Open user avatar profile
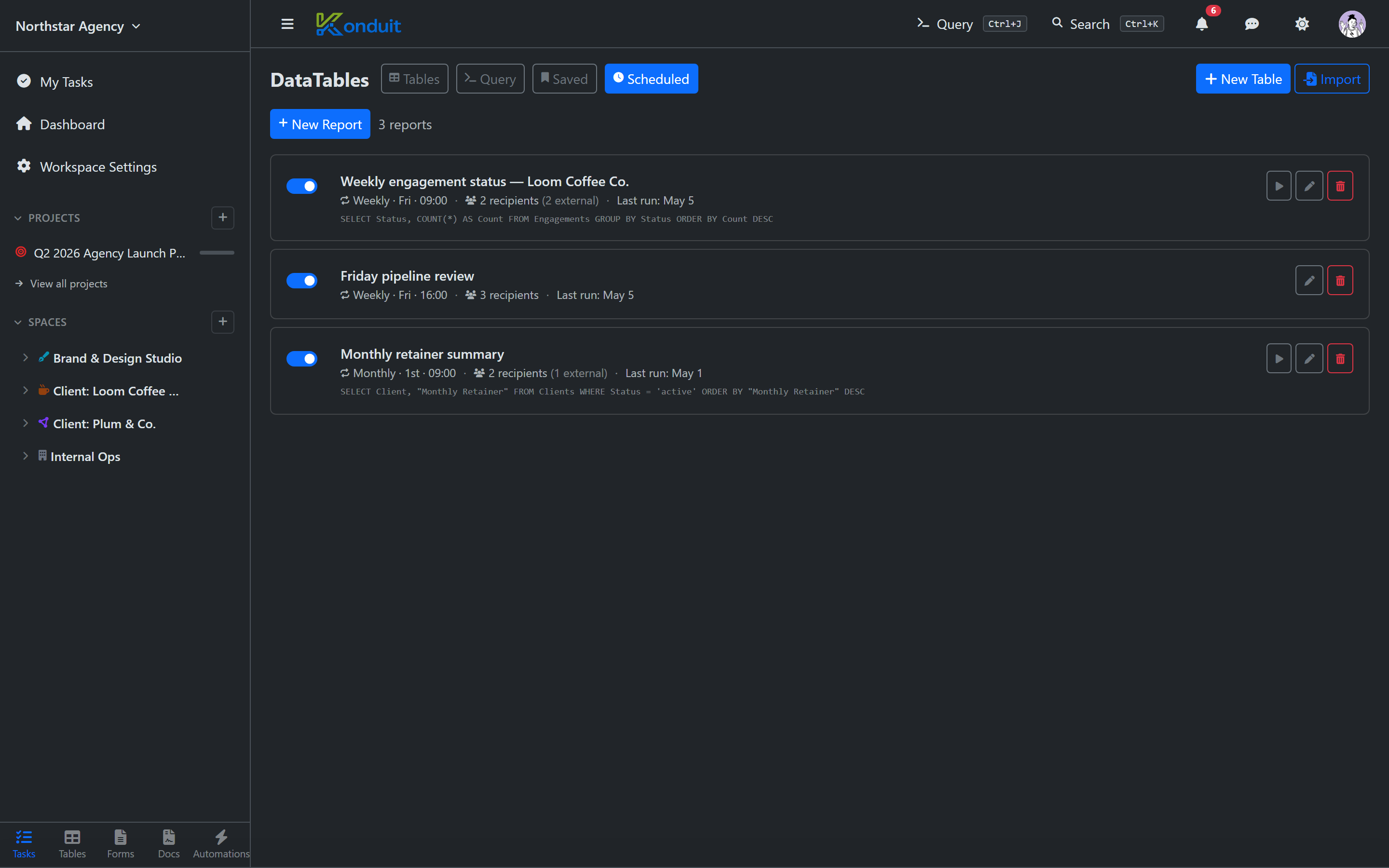Screen dimensions: 1389x868 (1352, 24)
